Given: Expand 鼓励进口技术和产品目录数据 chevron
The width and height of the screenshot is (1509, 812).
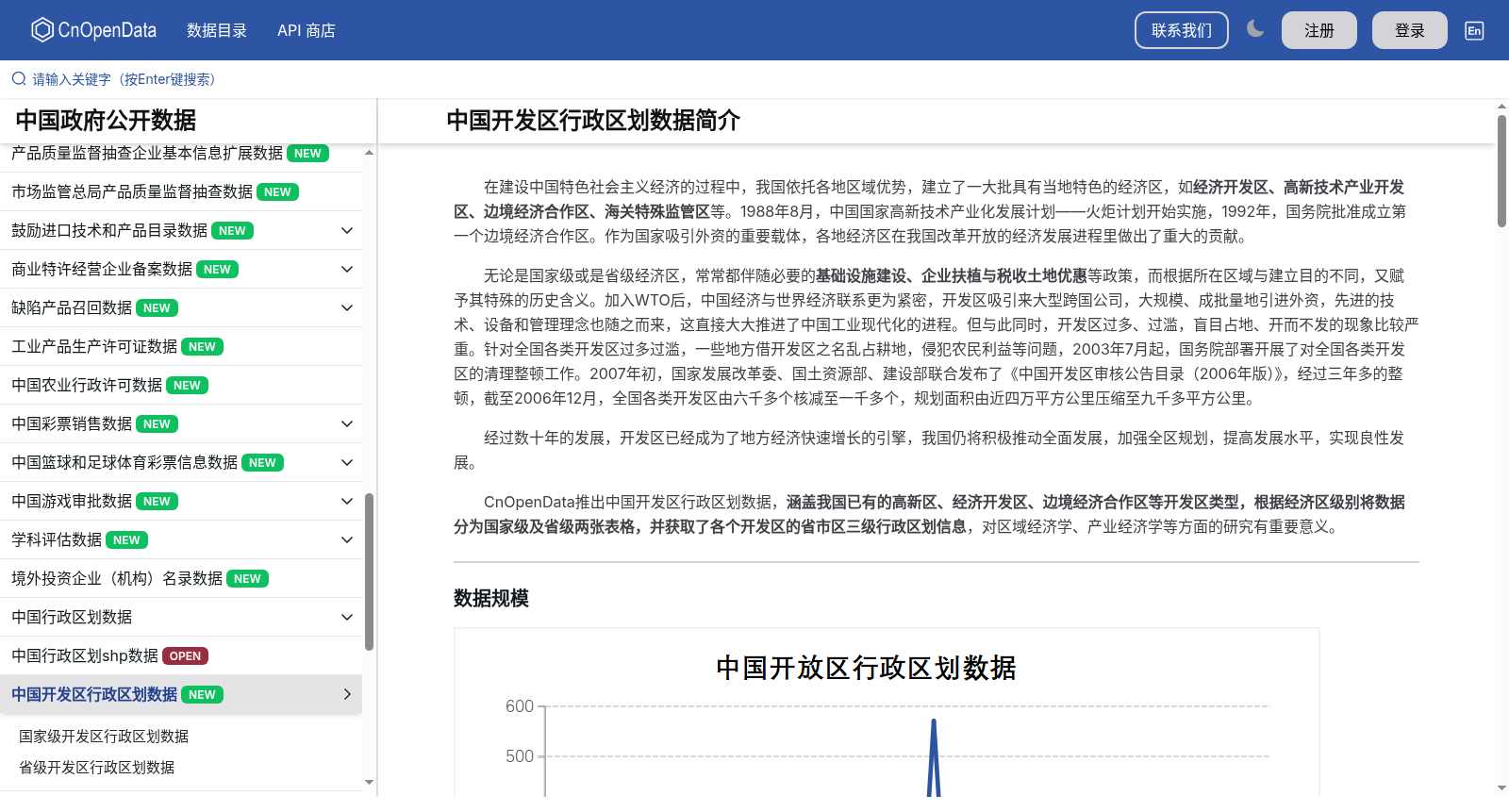Looking at the screenshot, I should pos(347,231).
